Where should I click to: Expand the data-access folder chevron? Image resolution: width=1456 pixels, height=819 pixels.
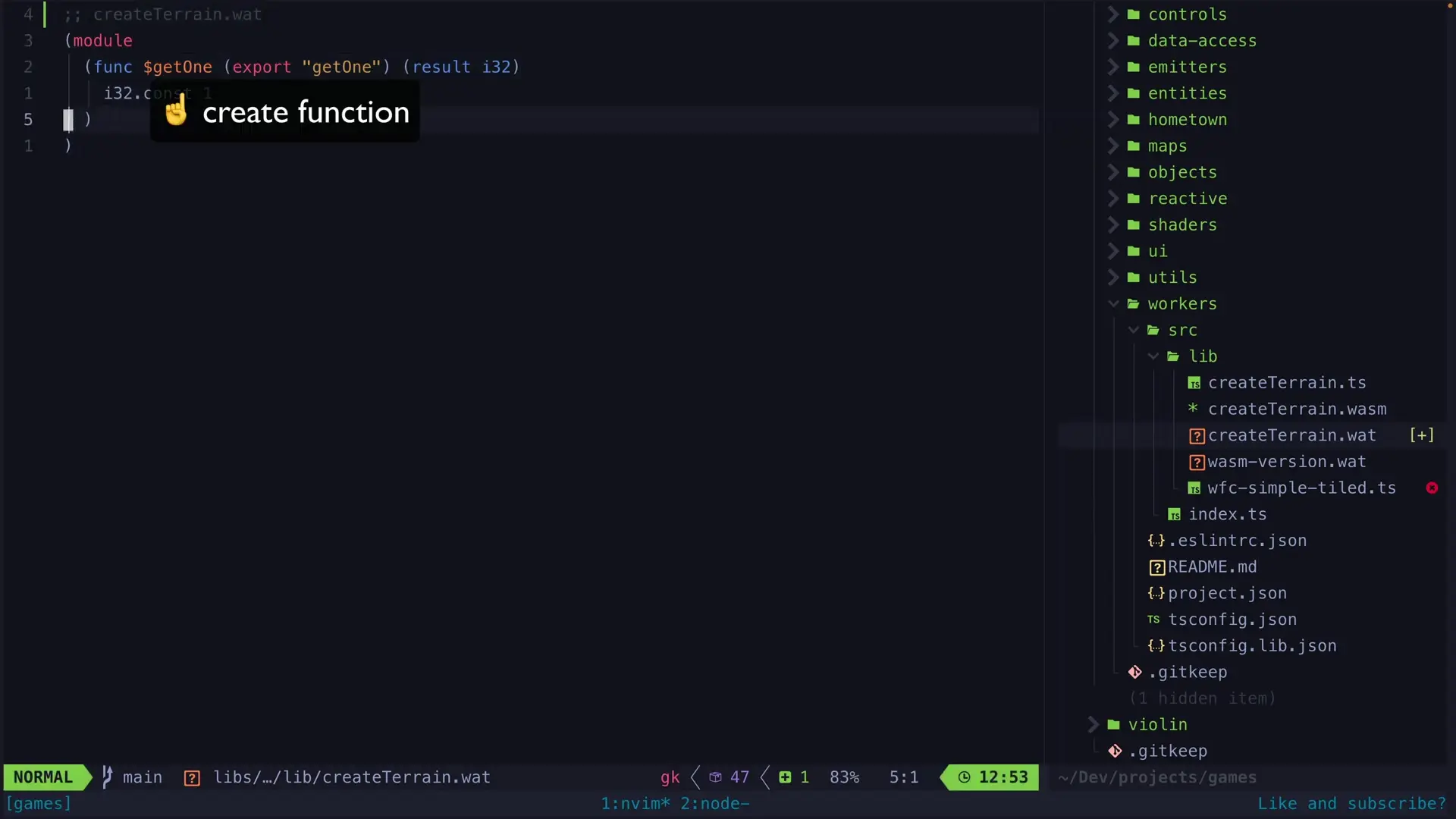[x=1113, y=41]
